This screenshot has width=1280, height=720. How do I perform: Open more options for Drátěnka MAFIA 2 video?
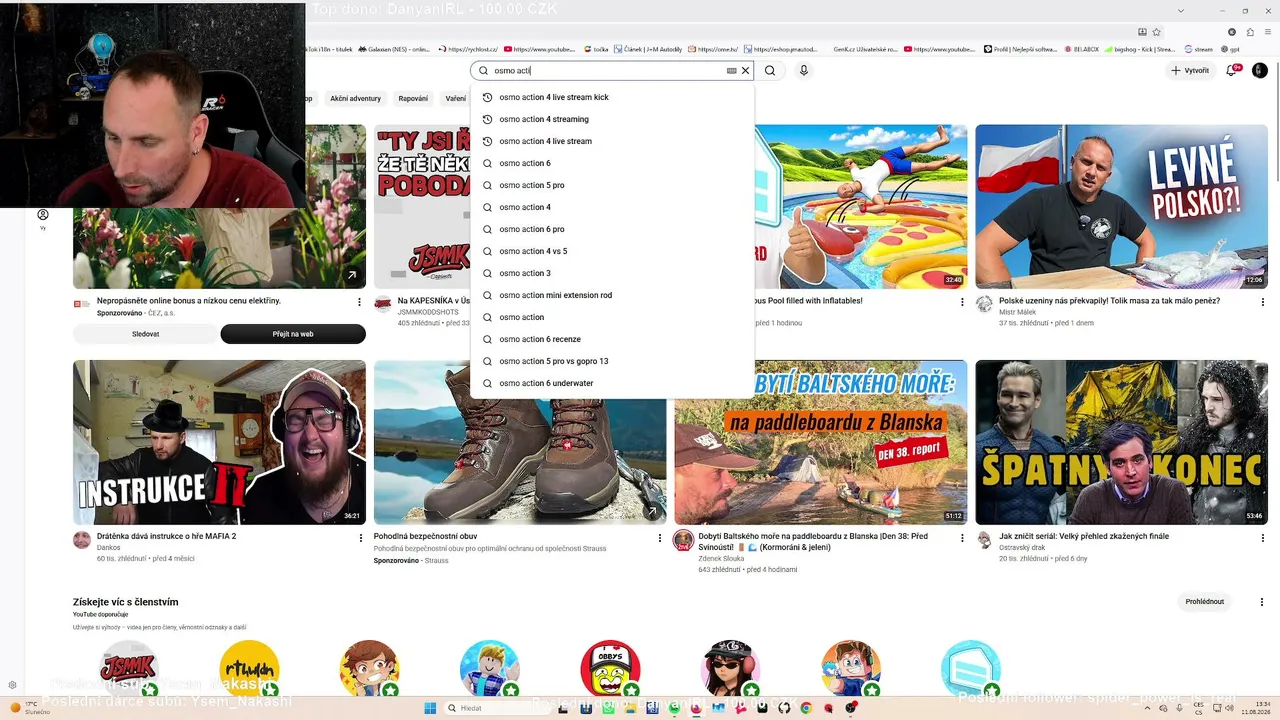pos(360,538)
